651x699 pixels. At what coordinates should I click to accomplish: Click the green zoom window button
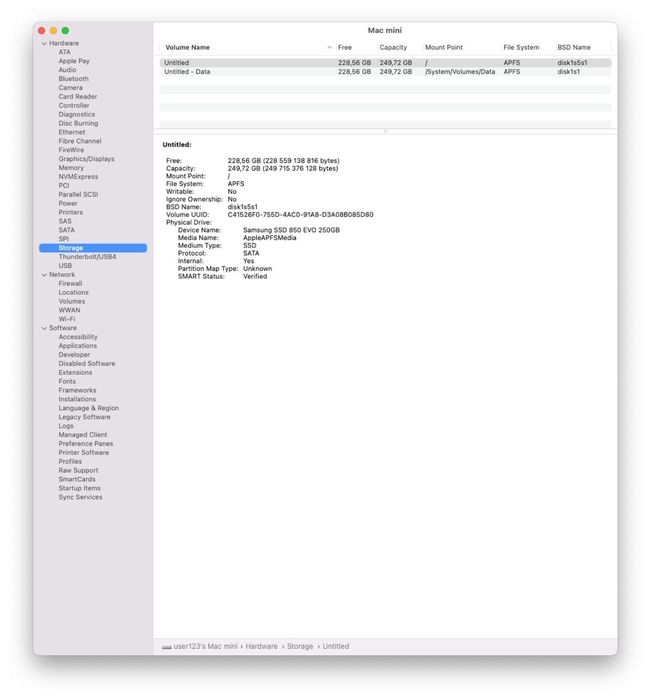coord(65,31)
